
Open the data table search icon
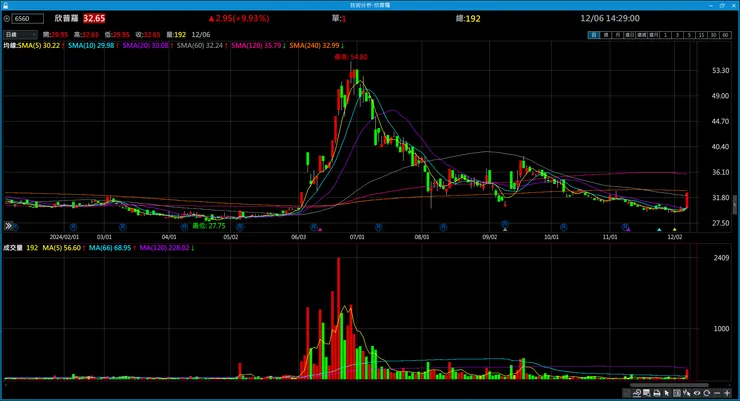pos(647,393)
